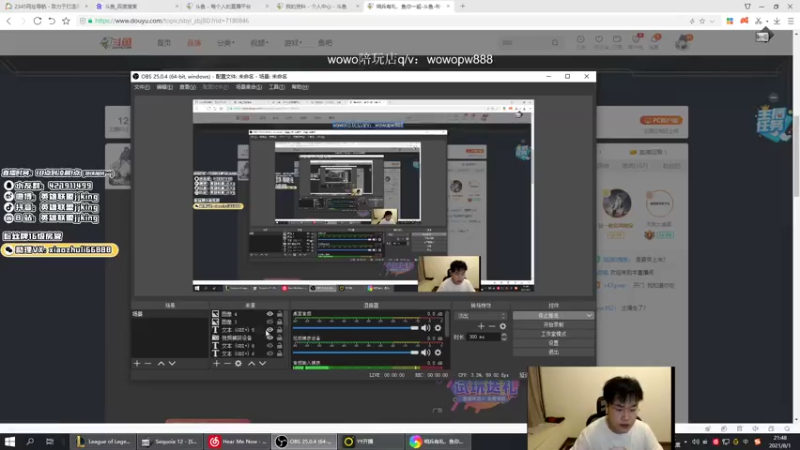Adjust the transition duration stepper arrows
This screenshot has width=800, height=450.
[504, 337]
